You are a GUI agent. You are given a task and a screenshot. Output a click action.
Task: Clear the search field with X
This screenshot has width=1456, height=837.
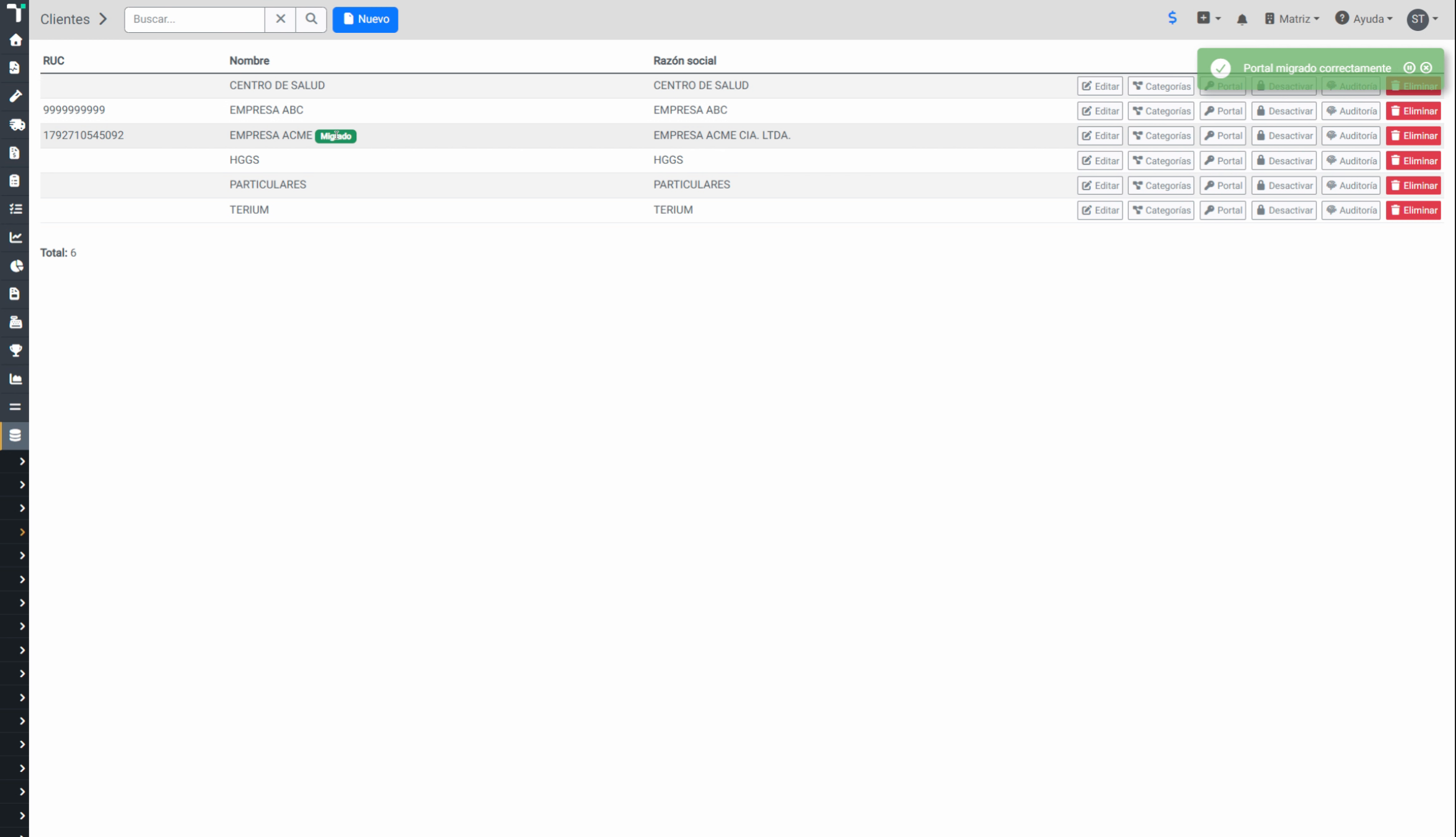coord(280,19)
